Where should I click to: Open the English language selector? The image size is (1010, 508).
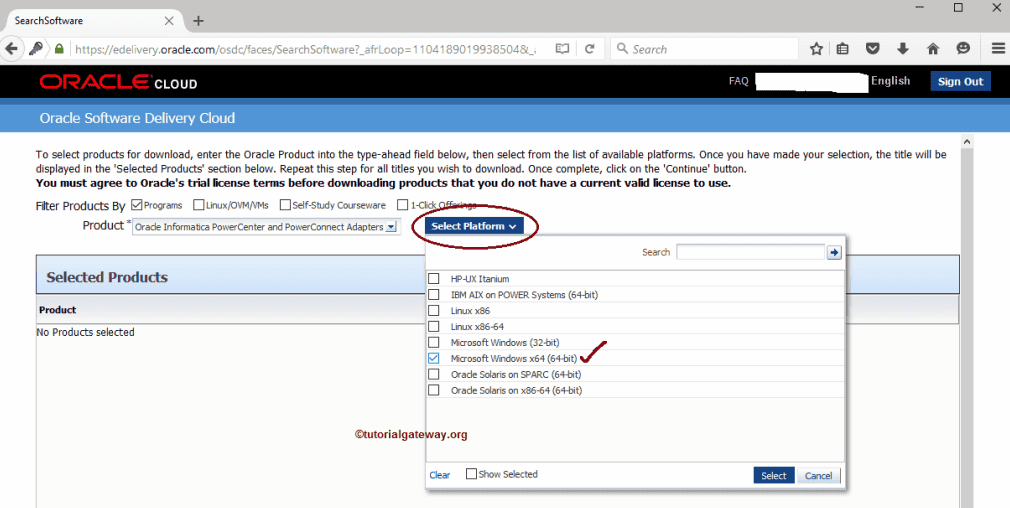pyautogui.click(x=890, y=81)
